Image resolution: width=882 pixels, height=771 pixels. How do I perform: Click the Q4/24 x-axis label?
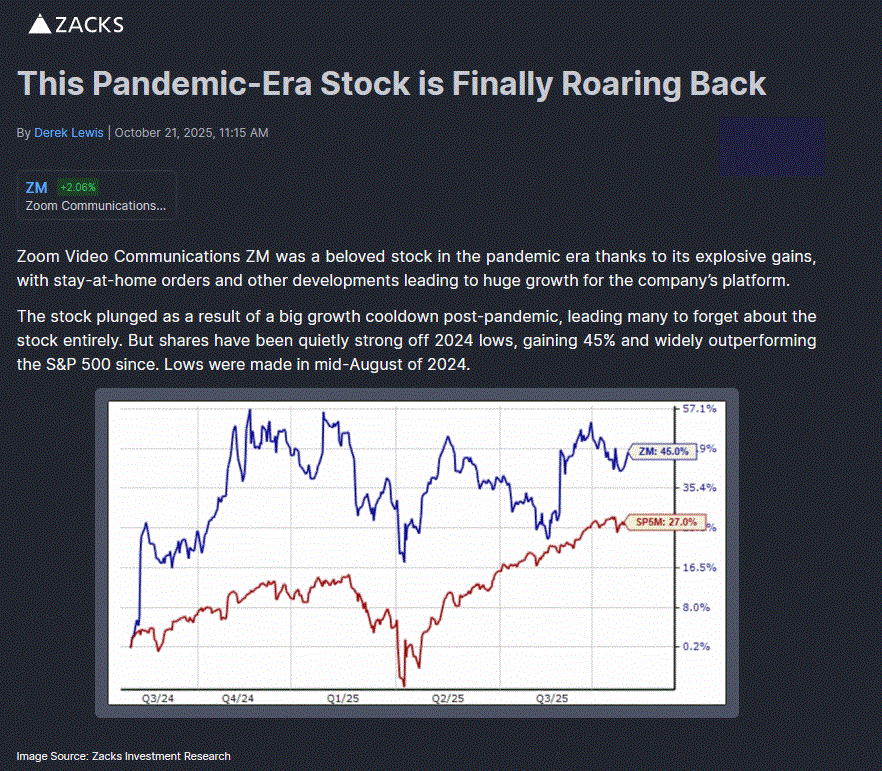238,698
